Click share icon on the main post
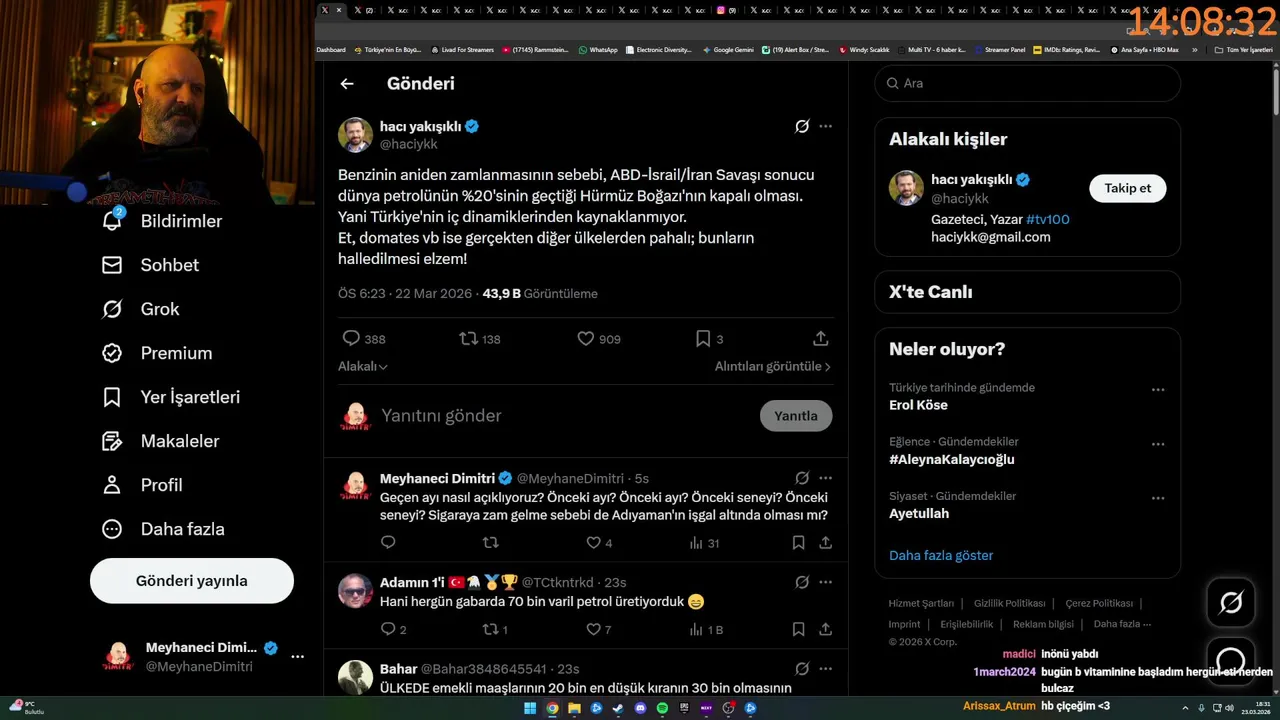This screenshot has height=720, width=1280. (x=820, y=339)
